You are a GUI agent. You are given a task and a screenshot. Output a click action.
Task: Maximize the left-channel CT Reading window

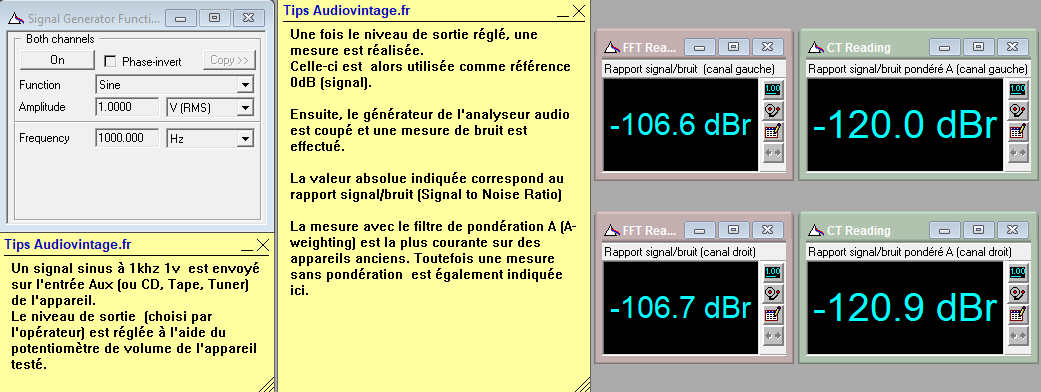pos(978,47)
